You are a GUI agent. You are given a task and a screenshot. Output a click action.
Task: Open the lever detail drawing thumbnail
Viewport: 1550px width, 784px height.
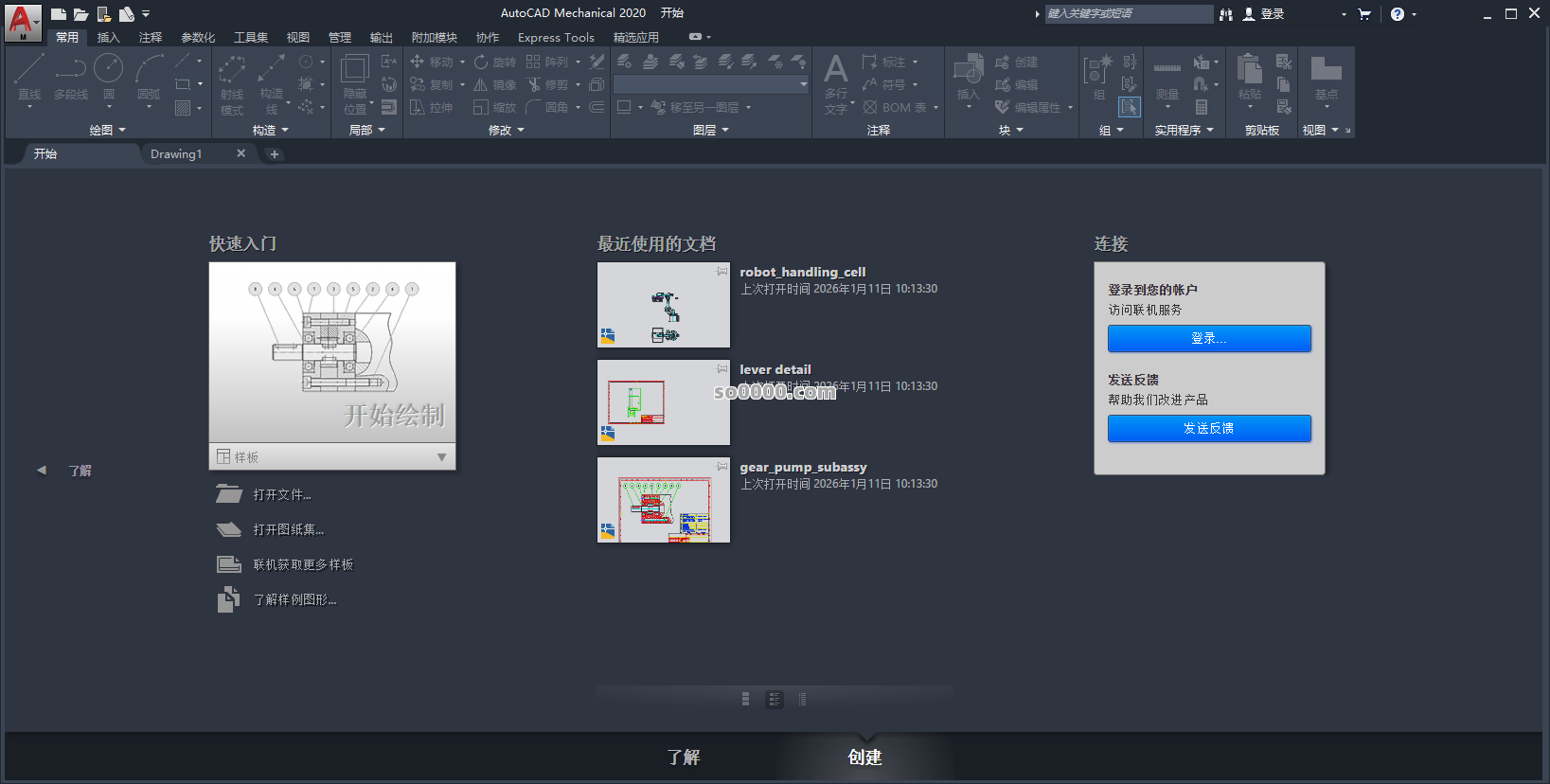[x=664, y=402]
